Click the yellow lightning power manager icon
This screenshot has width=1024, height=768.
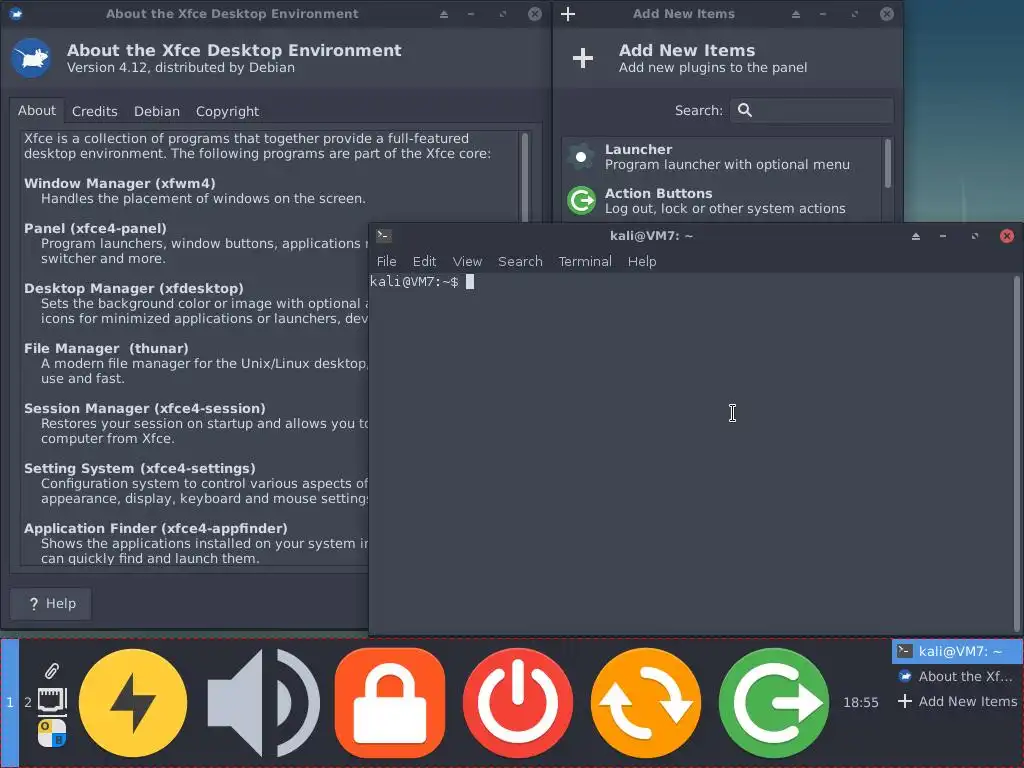[133, 703]
